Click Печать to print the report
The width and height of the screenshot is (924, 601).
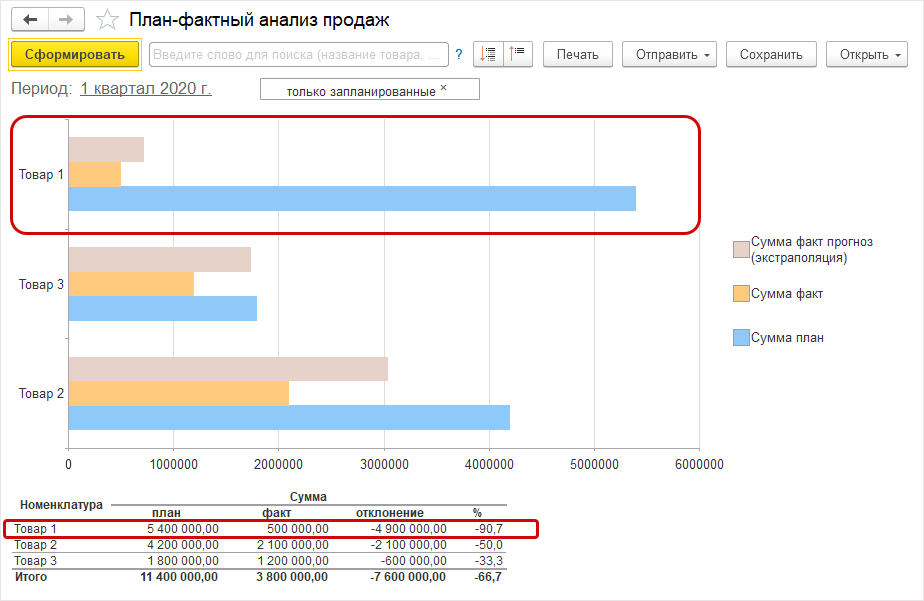(577, 55)
